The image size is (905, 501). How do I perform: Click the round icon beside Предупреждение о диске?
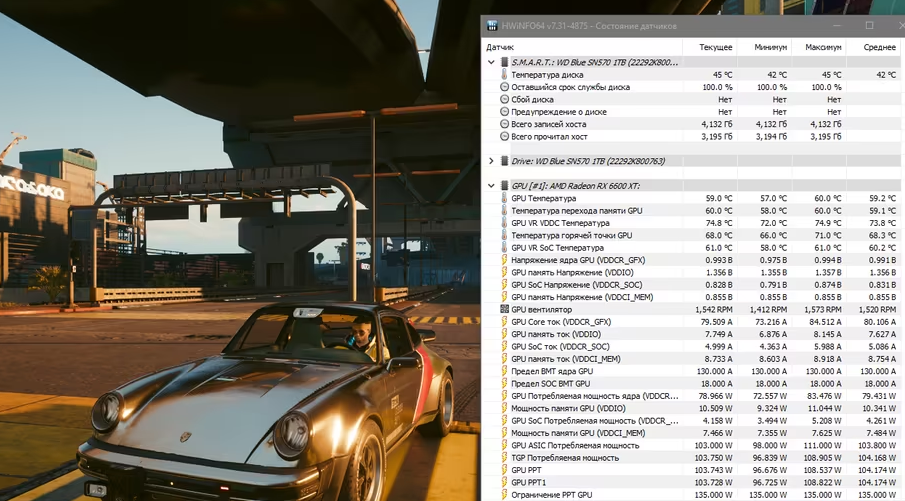pos(504,111)
